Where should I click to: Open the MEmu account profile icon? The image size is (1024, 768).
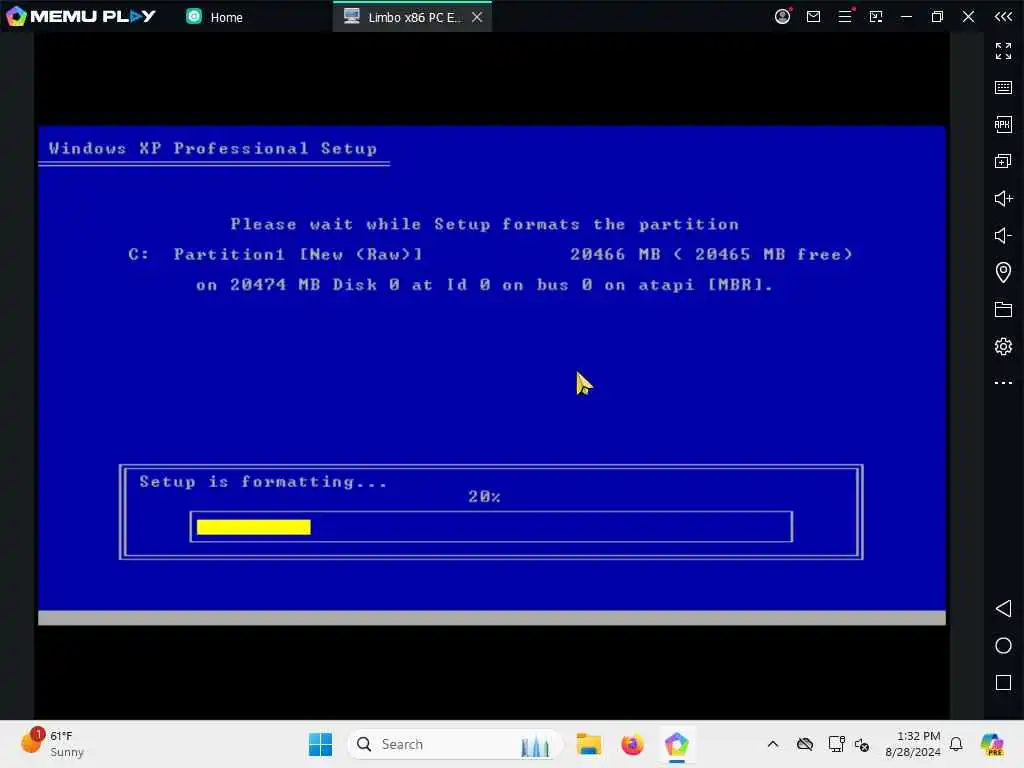point(782,16)
